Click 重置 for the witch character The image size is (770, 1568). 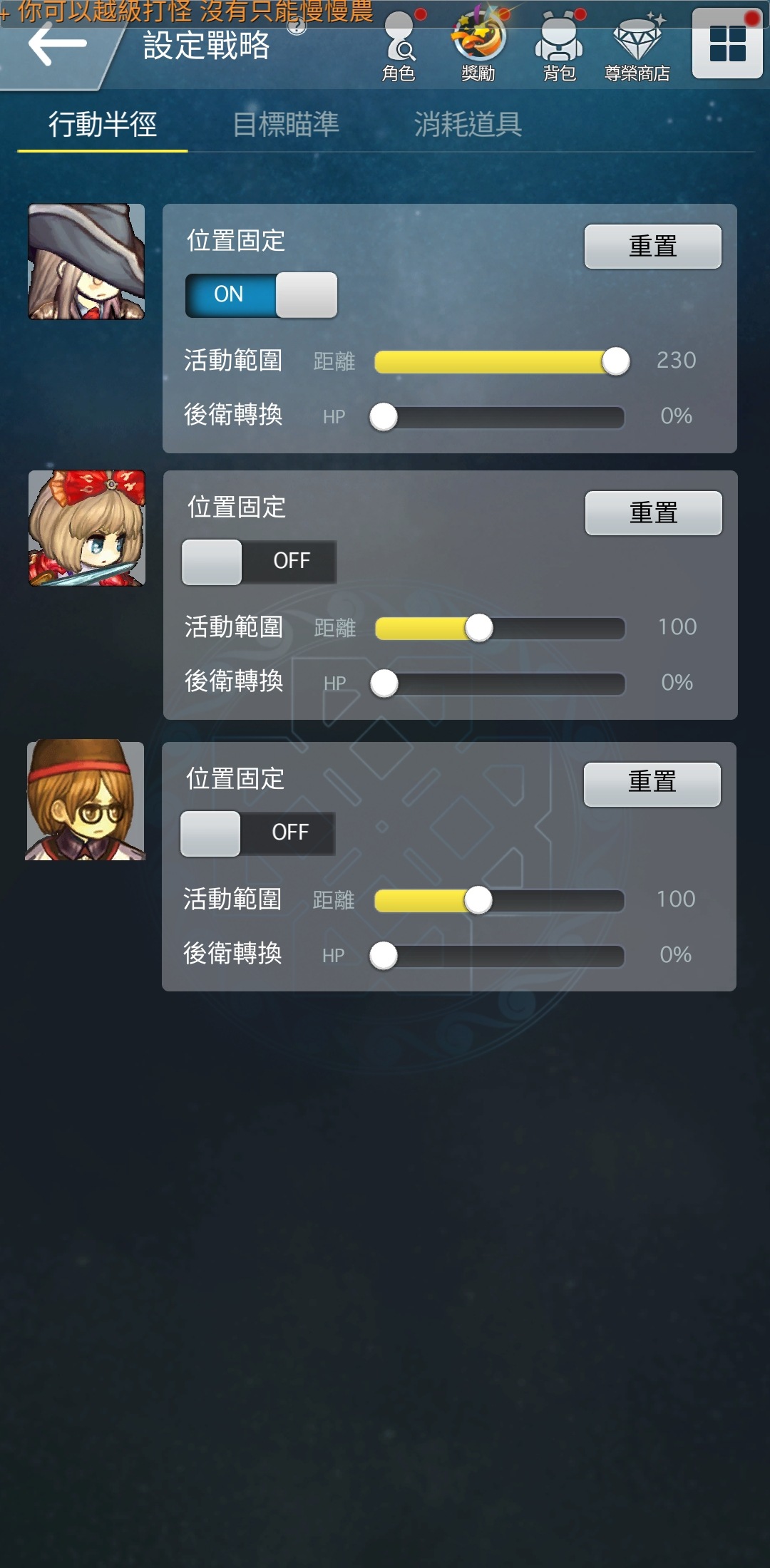653,247
